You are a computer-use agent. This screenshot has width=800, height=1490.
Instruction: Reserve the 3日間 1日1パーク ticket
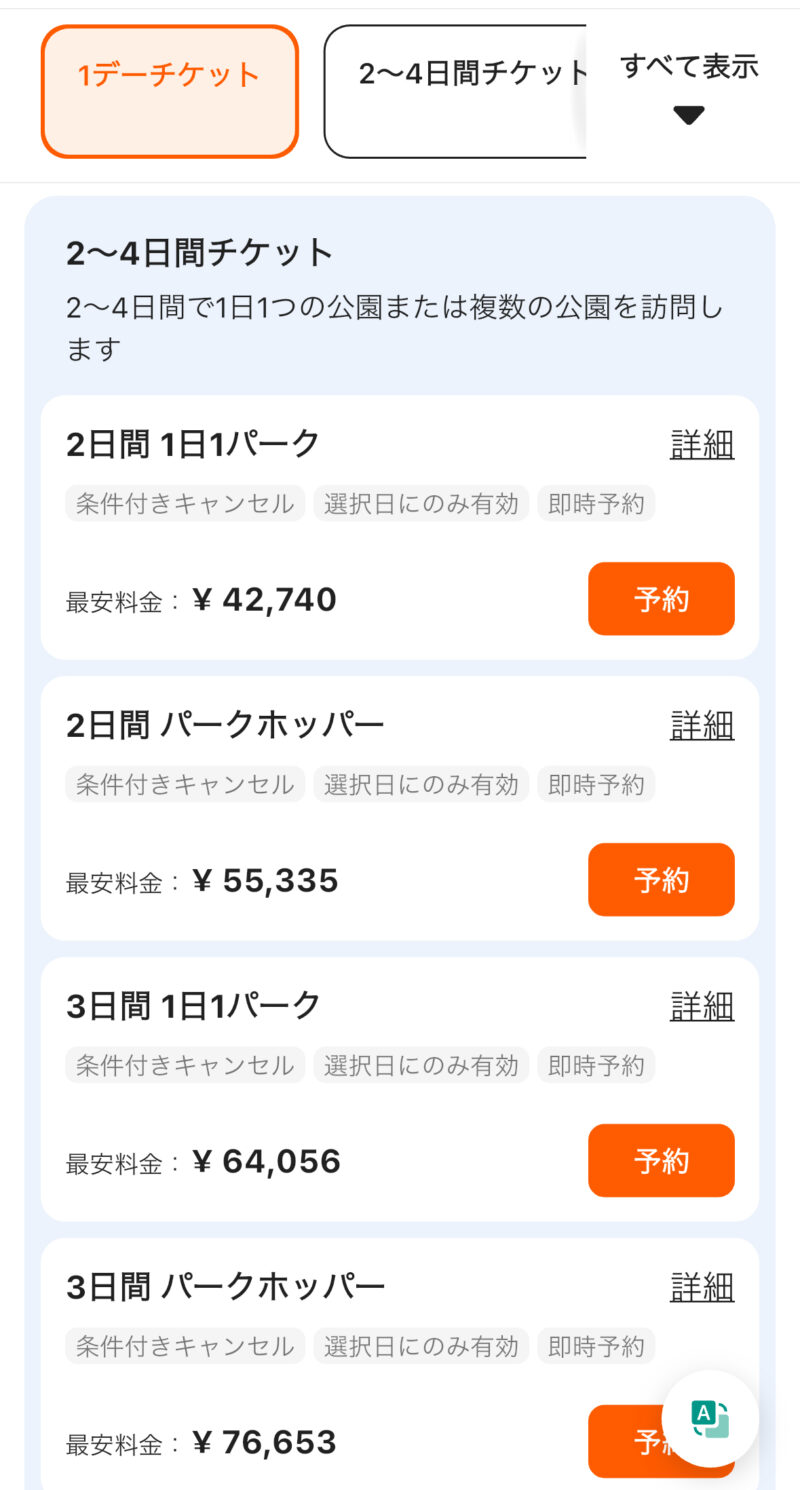[661, 1161]
